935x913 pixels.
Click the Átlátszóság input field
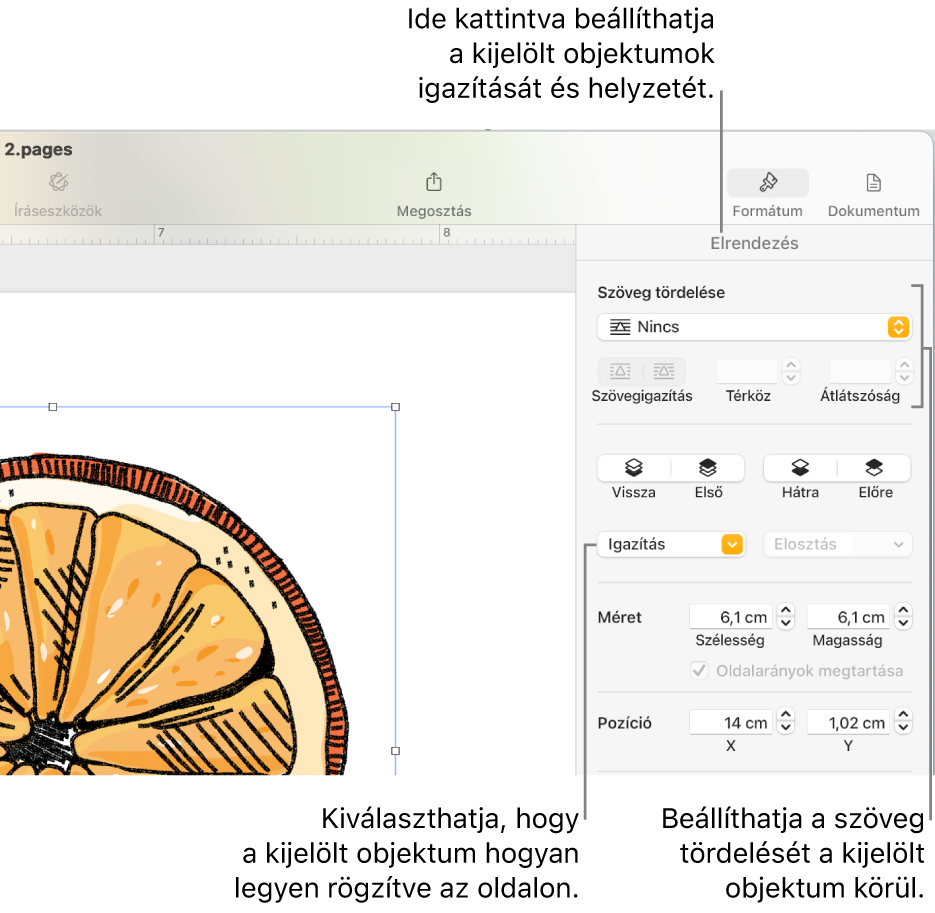[860, 371]
